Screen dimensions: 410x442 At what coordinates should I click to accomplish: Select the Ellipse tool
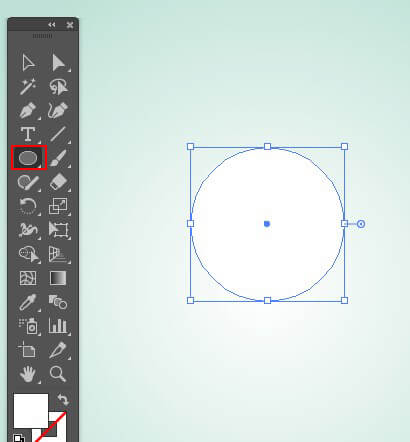(x=28, y=158)
